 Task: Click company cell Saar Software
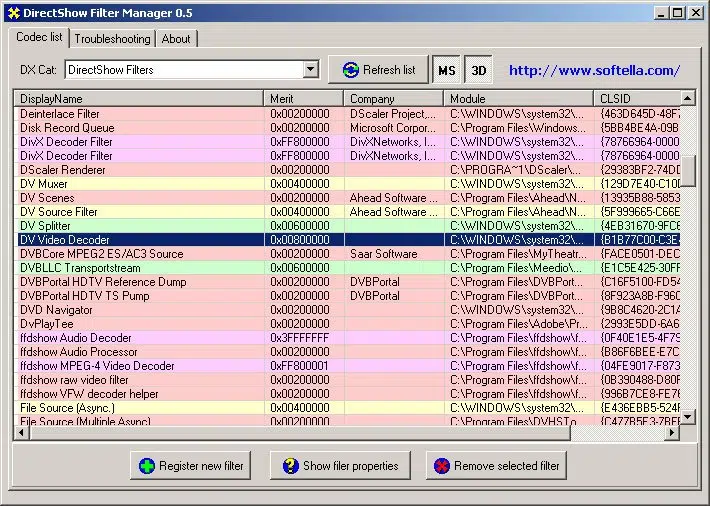point(384,254)
